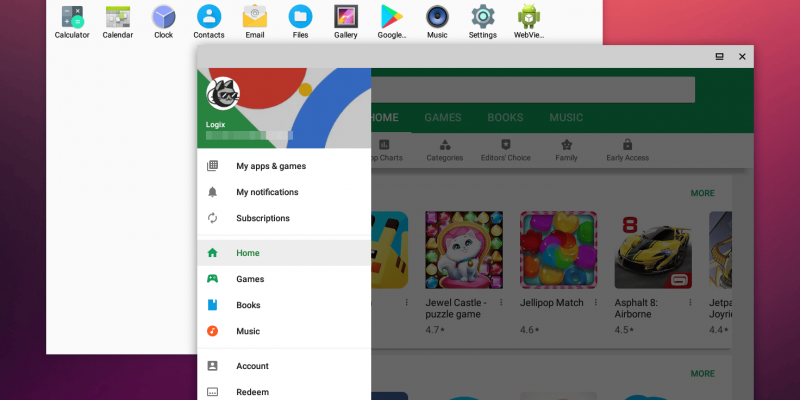The width and height of the screenshot is (800, 400).
Task: Click the Play Store search field
Action: (x=533, y=90)
